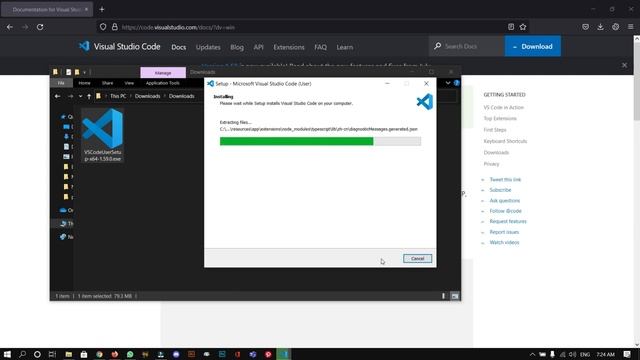Click the browser address bar URL

click(178, 27)
